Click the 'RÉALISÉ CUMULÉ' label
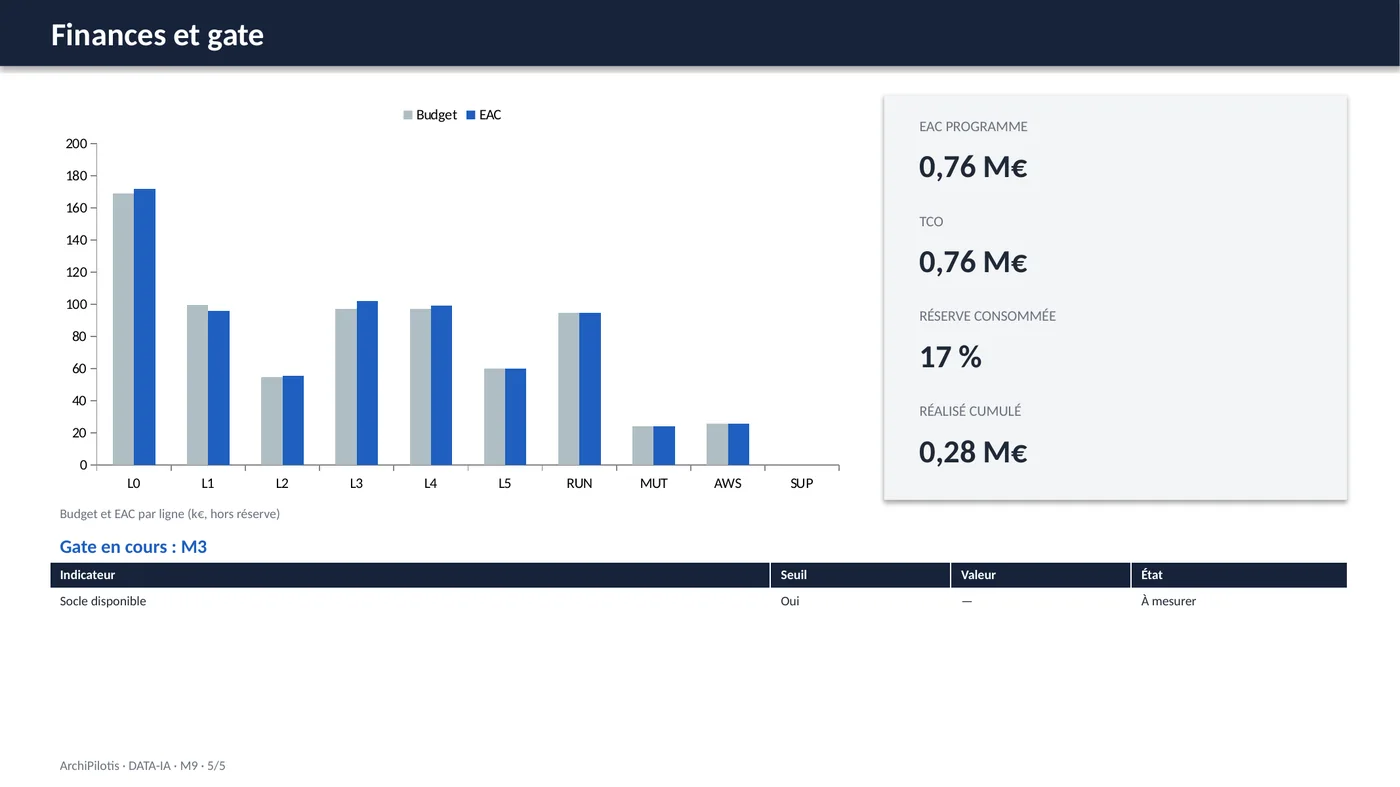The width and height of the screenshot is (1400, 787). [x=970, y=411]
